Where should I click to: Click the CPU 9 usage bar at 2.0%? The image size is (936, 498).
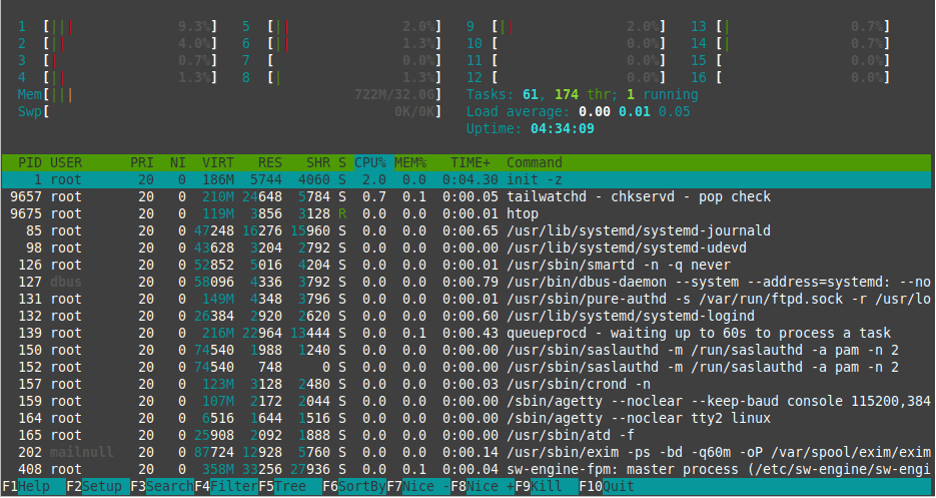pyautogui.click(x=579, y=27)
